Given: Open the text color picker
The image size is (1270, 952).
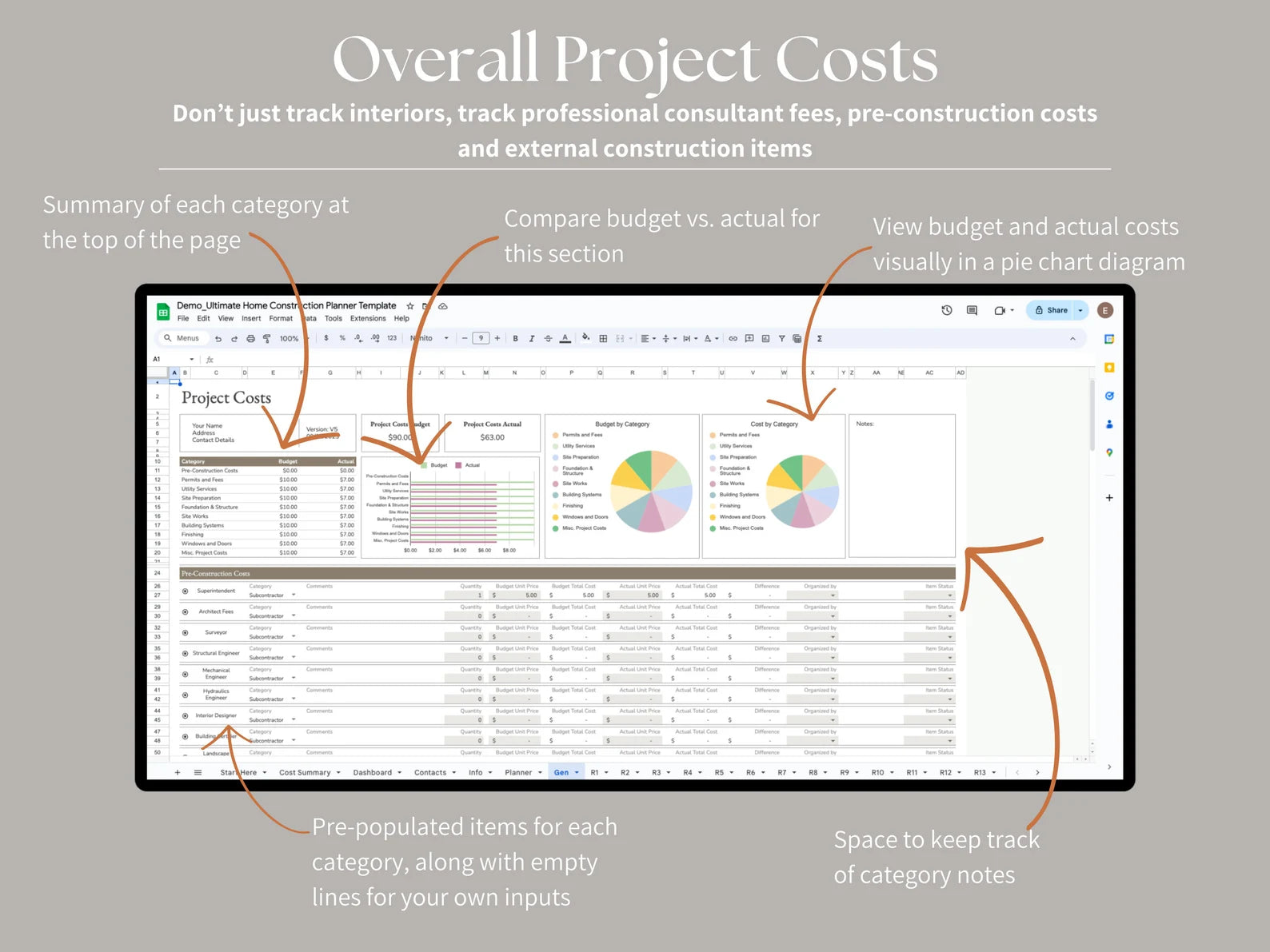Looking at the screenshot, I should pos(565,339).
